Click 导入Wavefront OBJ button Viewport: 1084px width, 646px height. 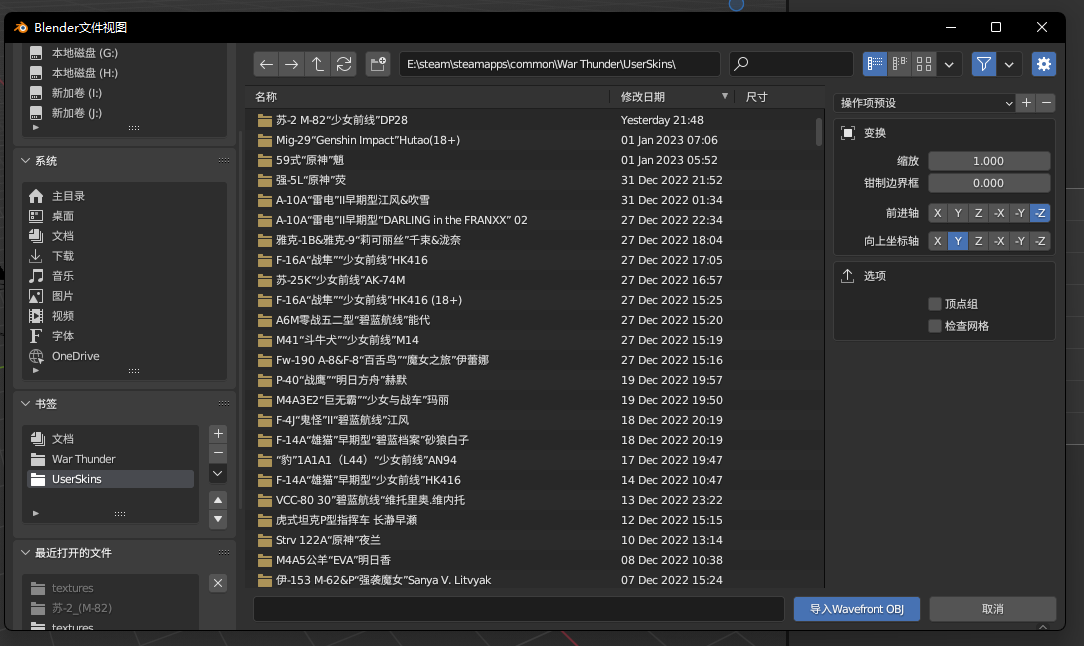pyautogui.click(x=857, y=609)
